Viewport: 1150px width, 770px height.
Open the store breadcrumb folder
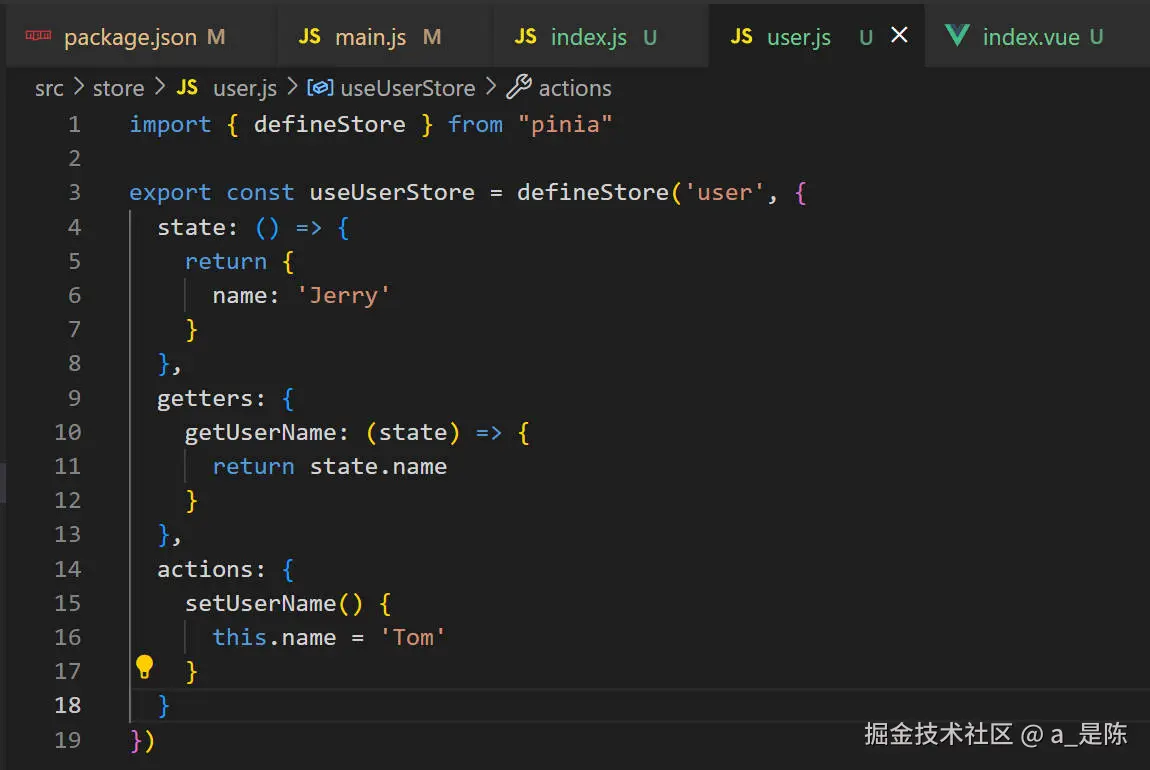click(x=118, y=89)
